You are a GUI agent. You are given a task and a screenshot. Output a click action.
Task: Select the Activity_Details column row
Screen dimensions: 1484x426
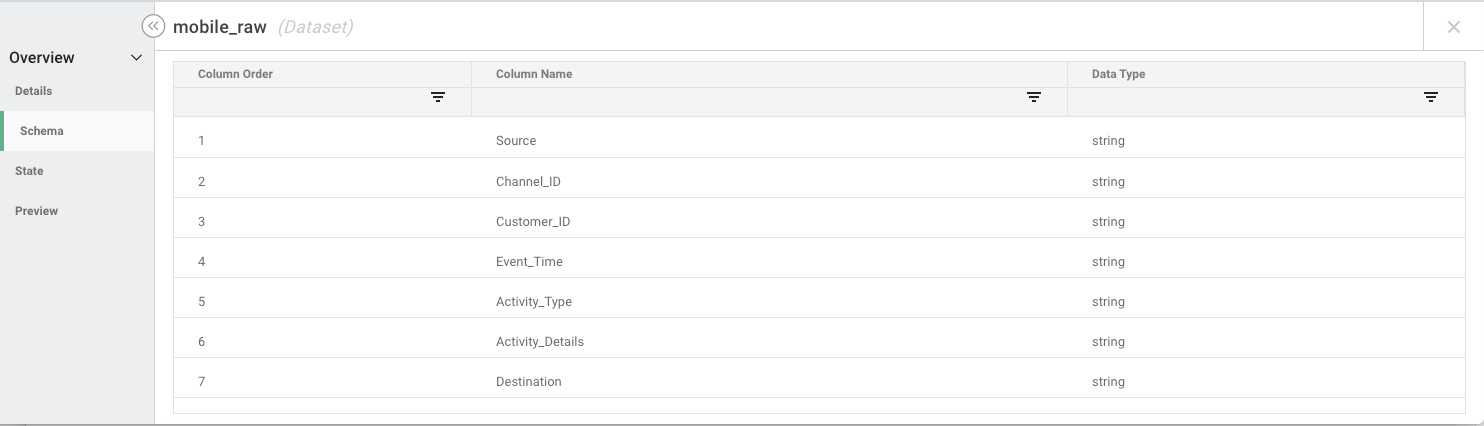coord(540,342)
